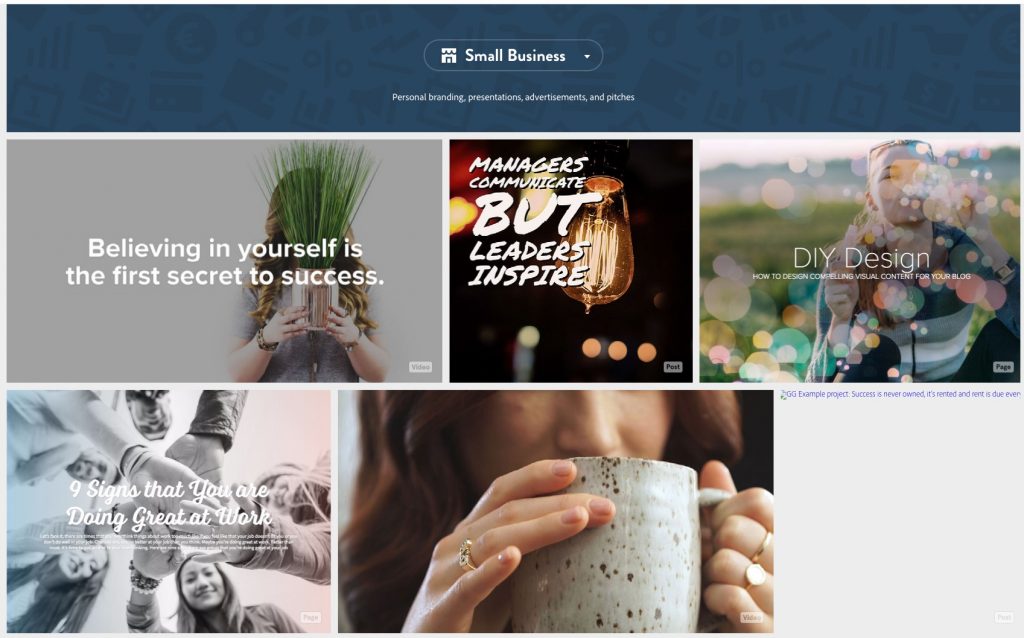The height and width of the screenshot is (638, 1024).
Task: Open 9 Signs that You are Doing Great card
Action: click(168, 511)
